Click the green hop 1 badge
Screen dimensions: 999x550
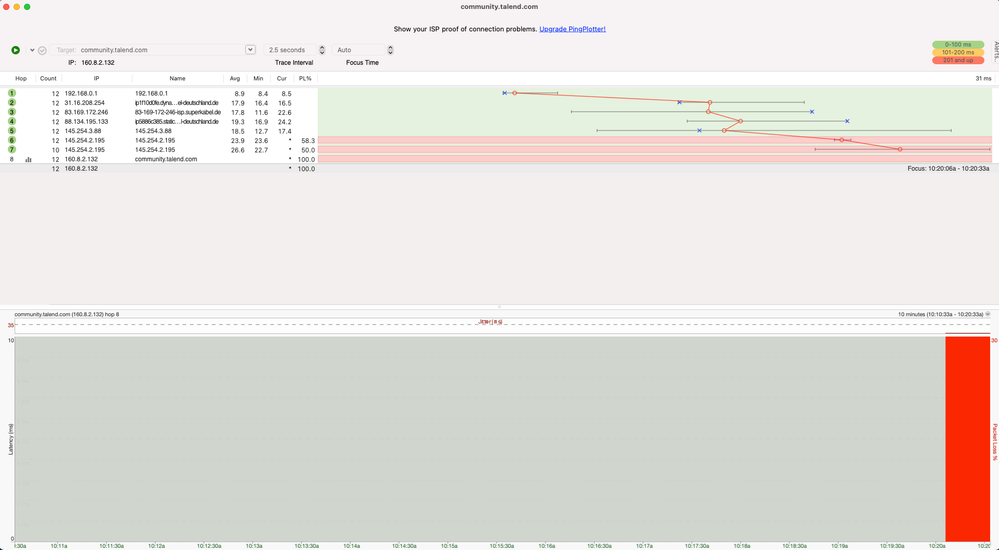(11, 93)
